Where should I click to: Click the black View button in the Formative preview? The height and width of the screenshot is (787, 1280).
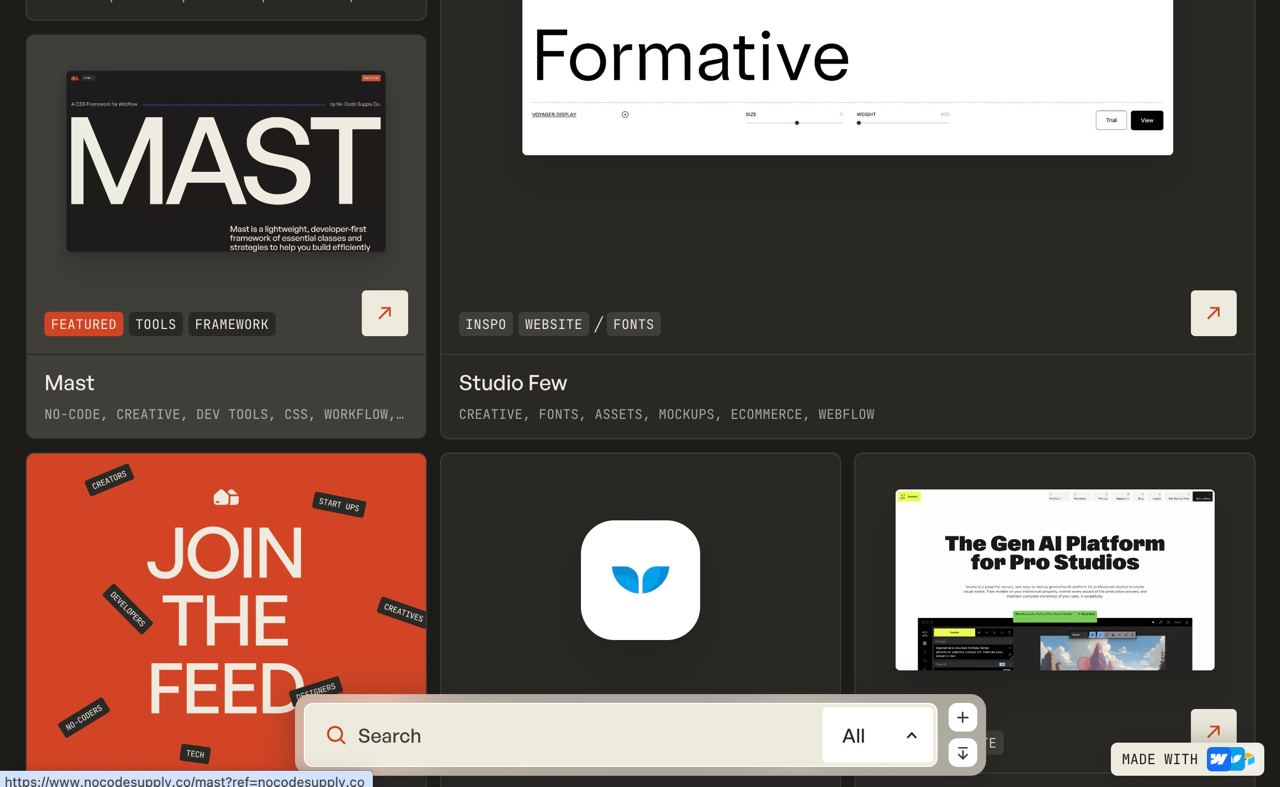tap(1147, 120)
